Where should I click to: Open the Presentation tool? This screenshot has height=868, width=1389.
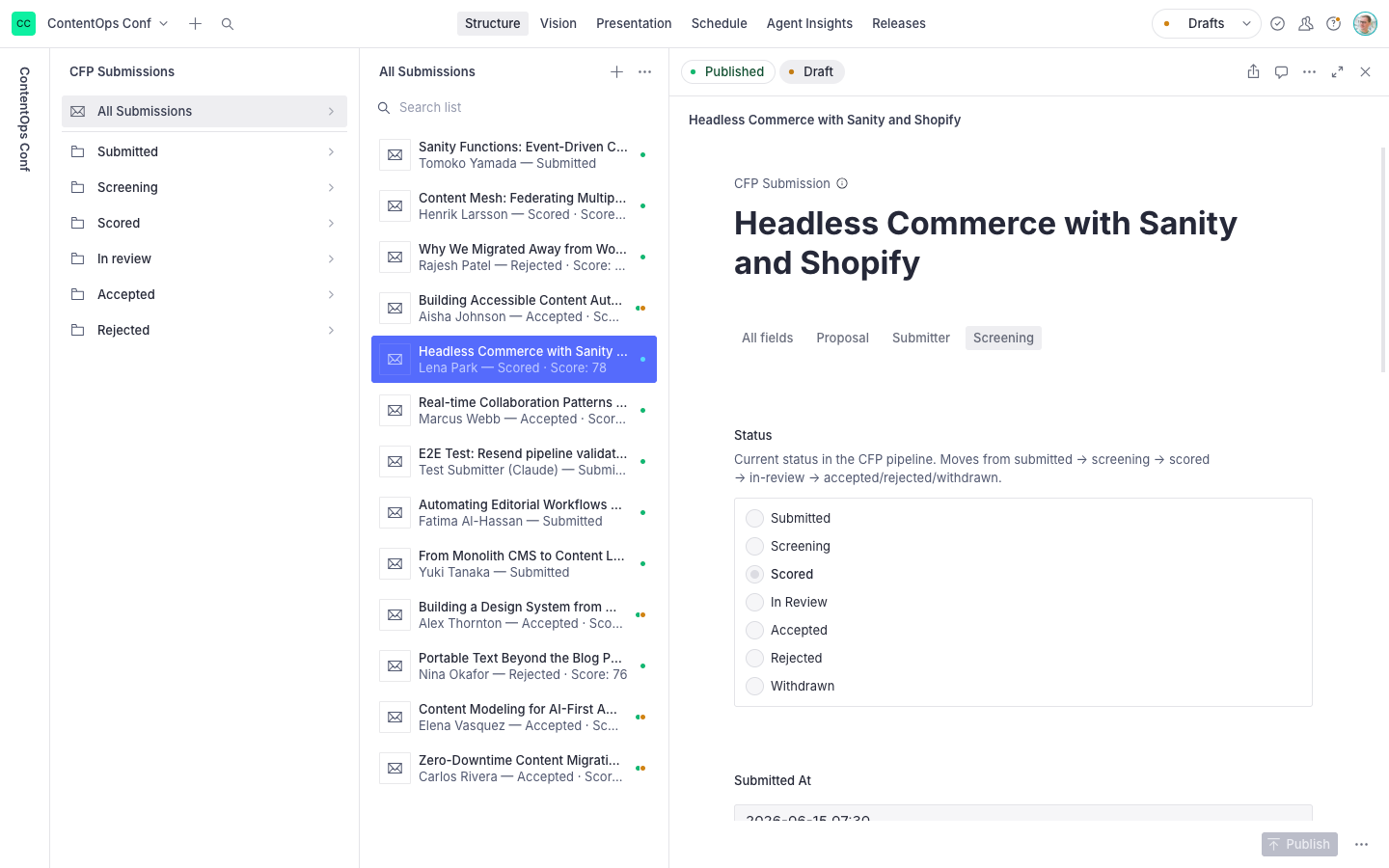pos(634,23)
